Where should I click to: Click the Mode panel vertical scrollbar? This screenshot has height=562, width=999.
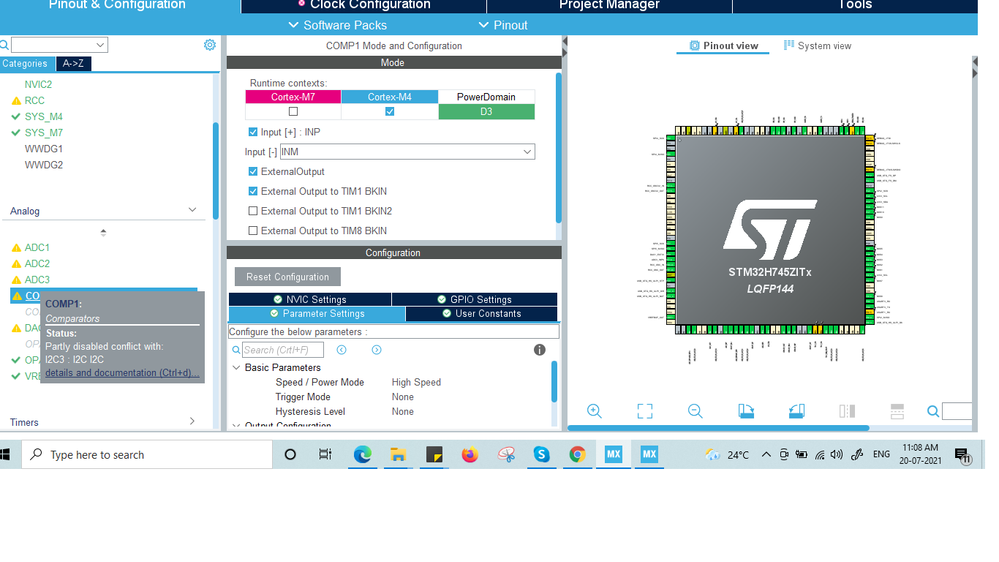click(x=559, y=148)
